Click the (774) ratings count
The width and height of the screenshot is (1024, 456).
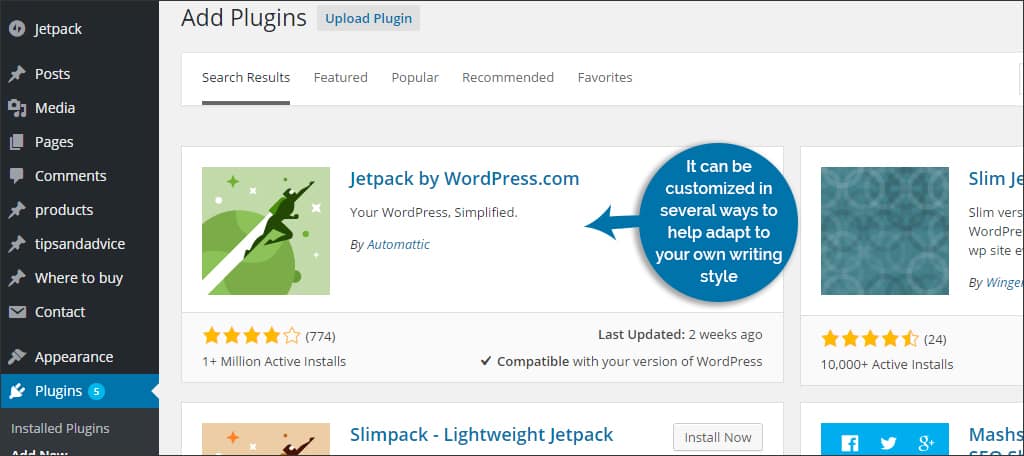(x=320, y=337)
